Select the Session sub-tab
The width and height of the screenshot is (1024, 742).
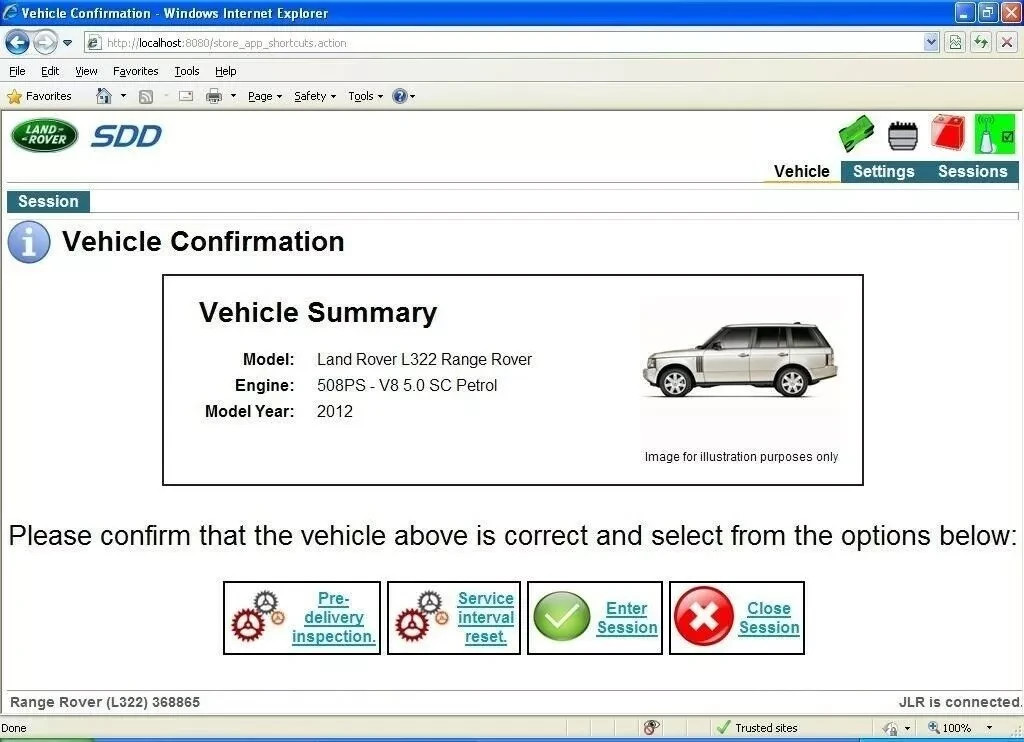pos(48,201)
